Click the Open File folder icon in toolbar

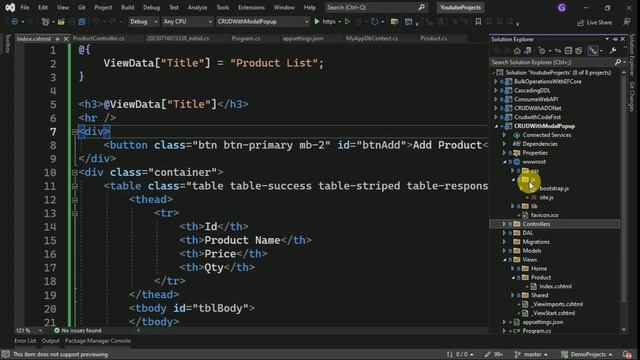point(61,22)
